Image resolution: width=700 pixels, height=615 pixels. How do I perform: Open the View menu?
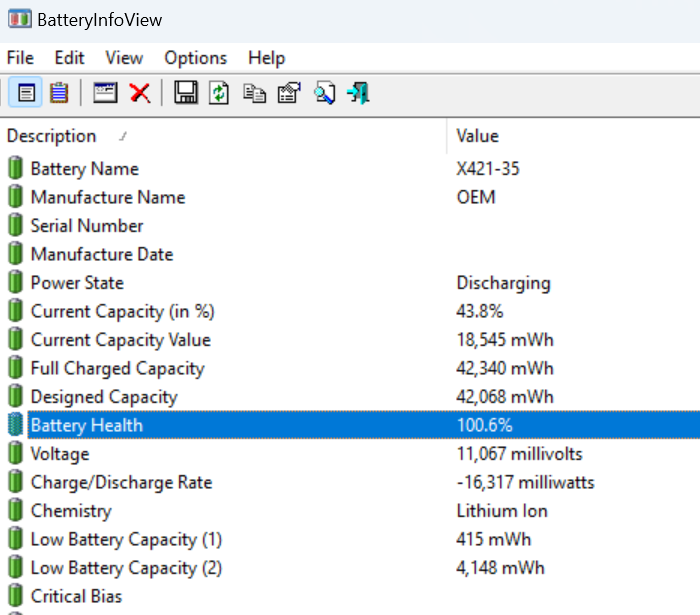tap(124, 58)
